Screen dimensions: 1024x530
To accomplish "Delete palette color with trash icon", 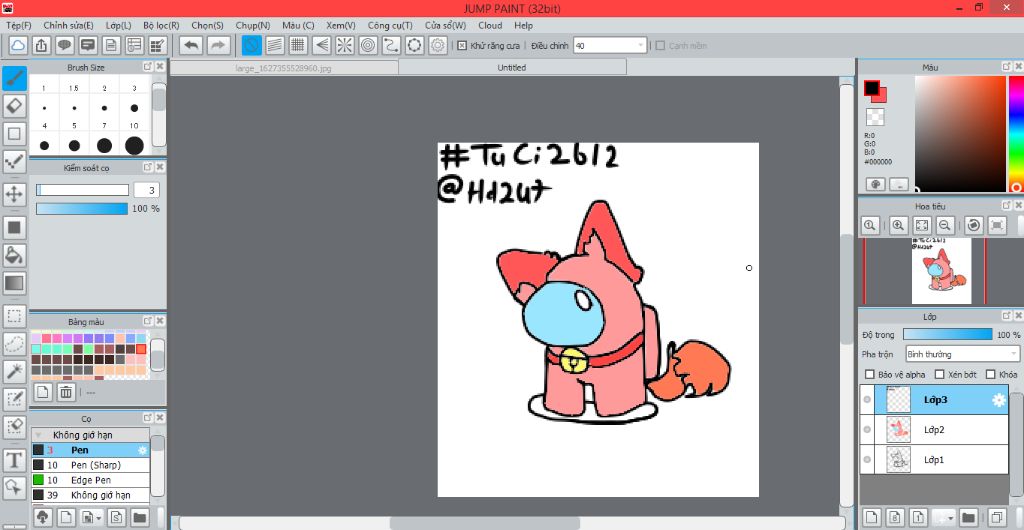I will click(66, 392).
